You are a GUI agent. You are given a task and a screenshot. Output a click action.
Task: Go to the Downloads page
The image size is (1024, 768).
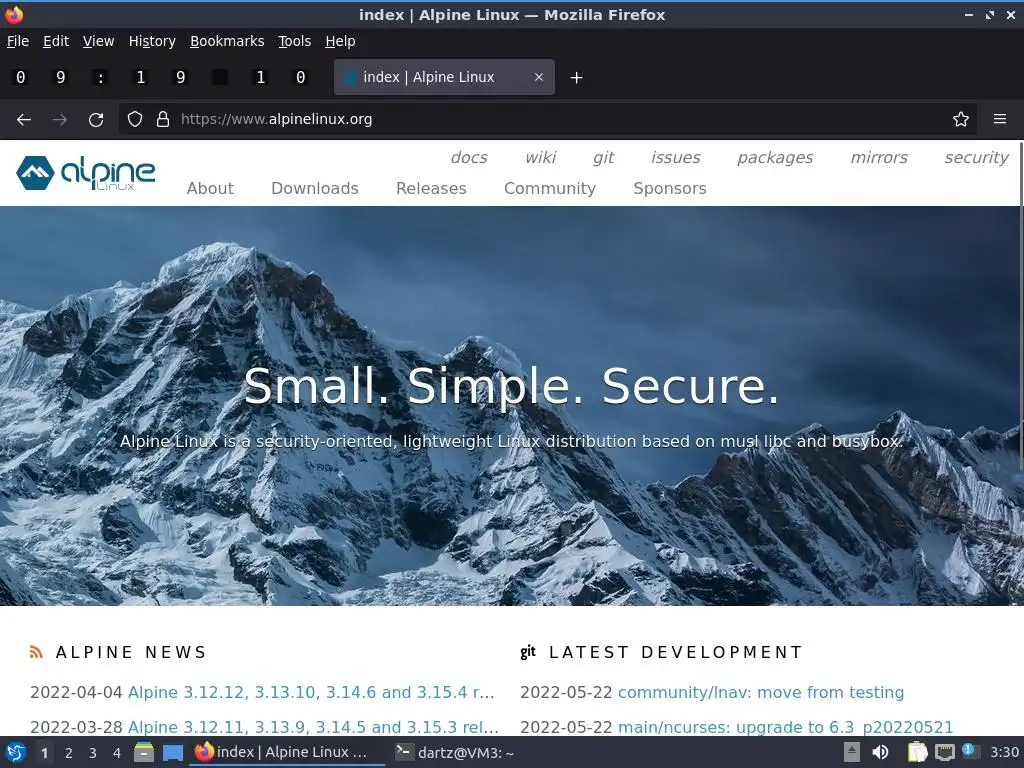tap(315, 189)
